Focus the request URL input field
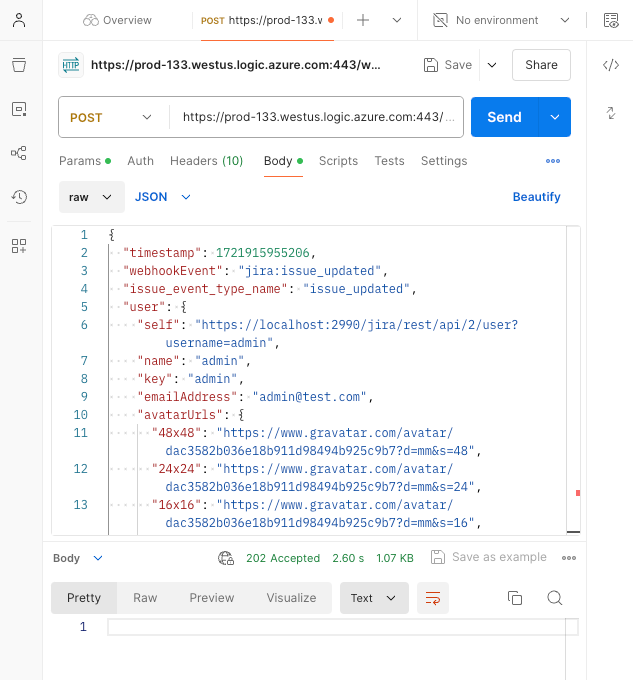The height and width of the screenshot is (680, 633). [x=318, y=117]
